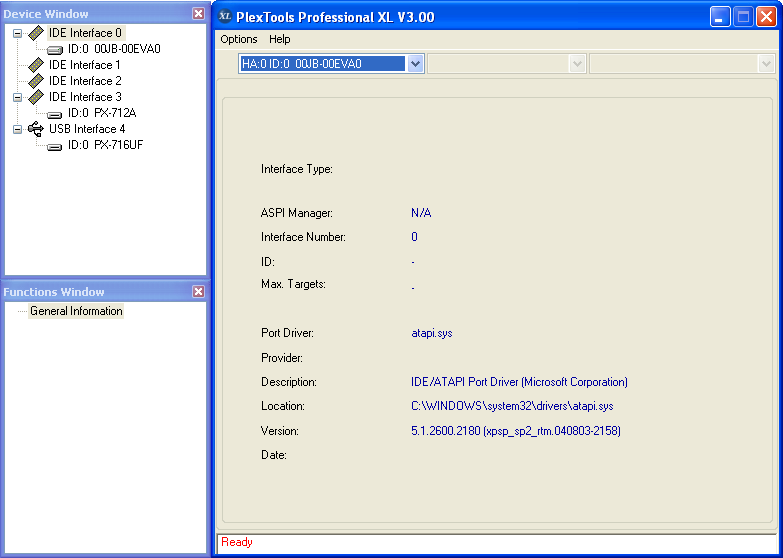Close the Functions Window panel
The image size is (783, 558).
tap(198, 291)
